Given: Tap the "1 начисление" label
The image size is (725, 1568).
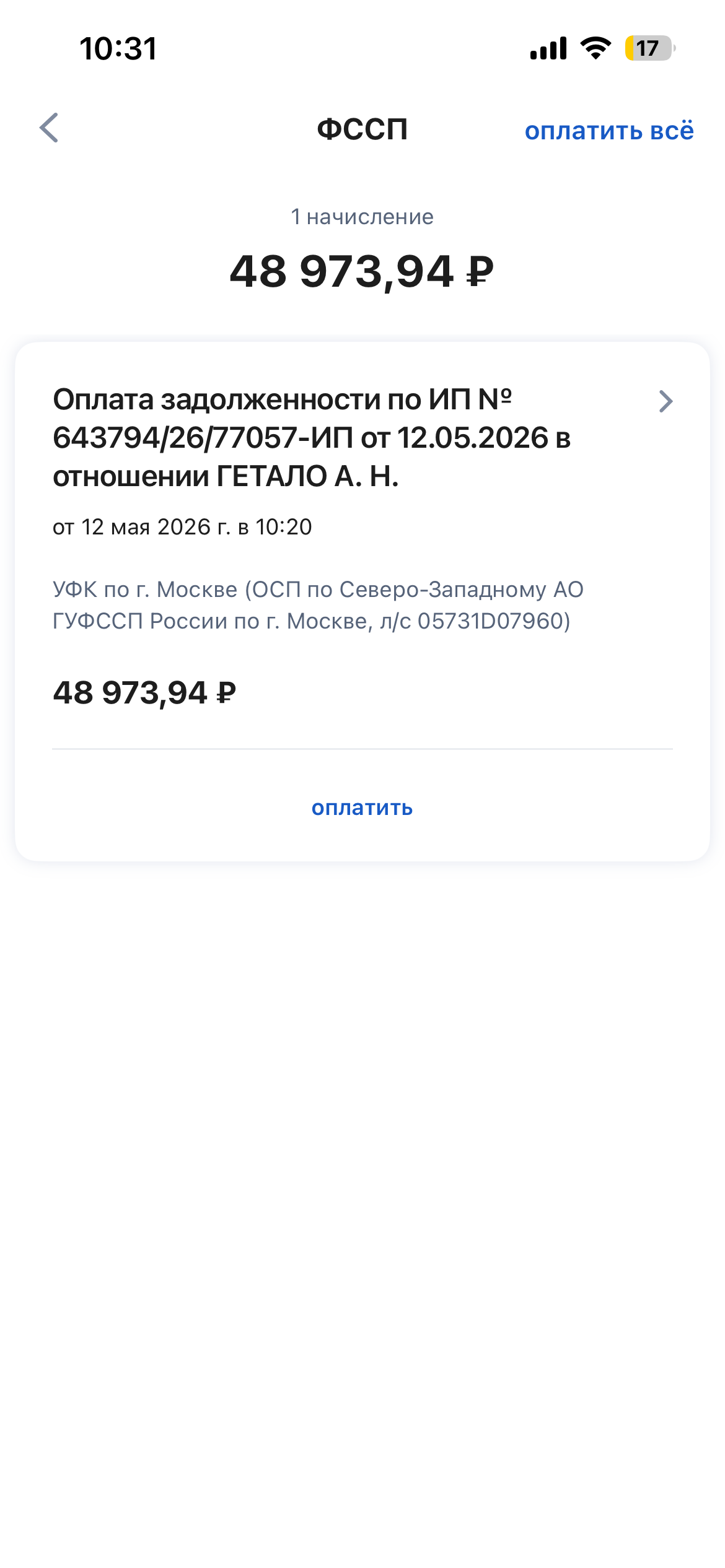Looking at the screenshot, I should (362, 217).
